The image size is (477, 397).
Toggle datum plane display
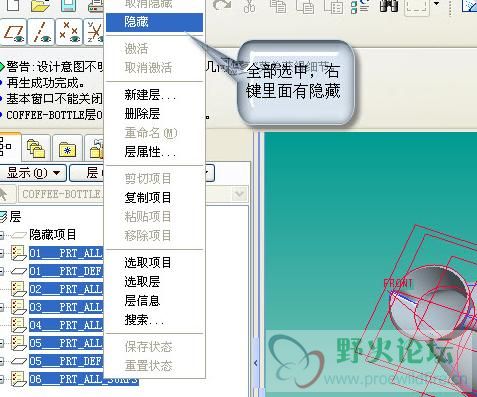coord(14,32)
